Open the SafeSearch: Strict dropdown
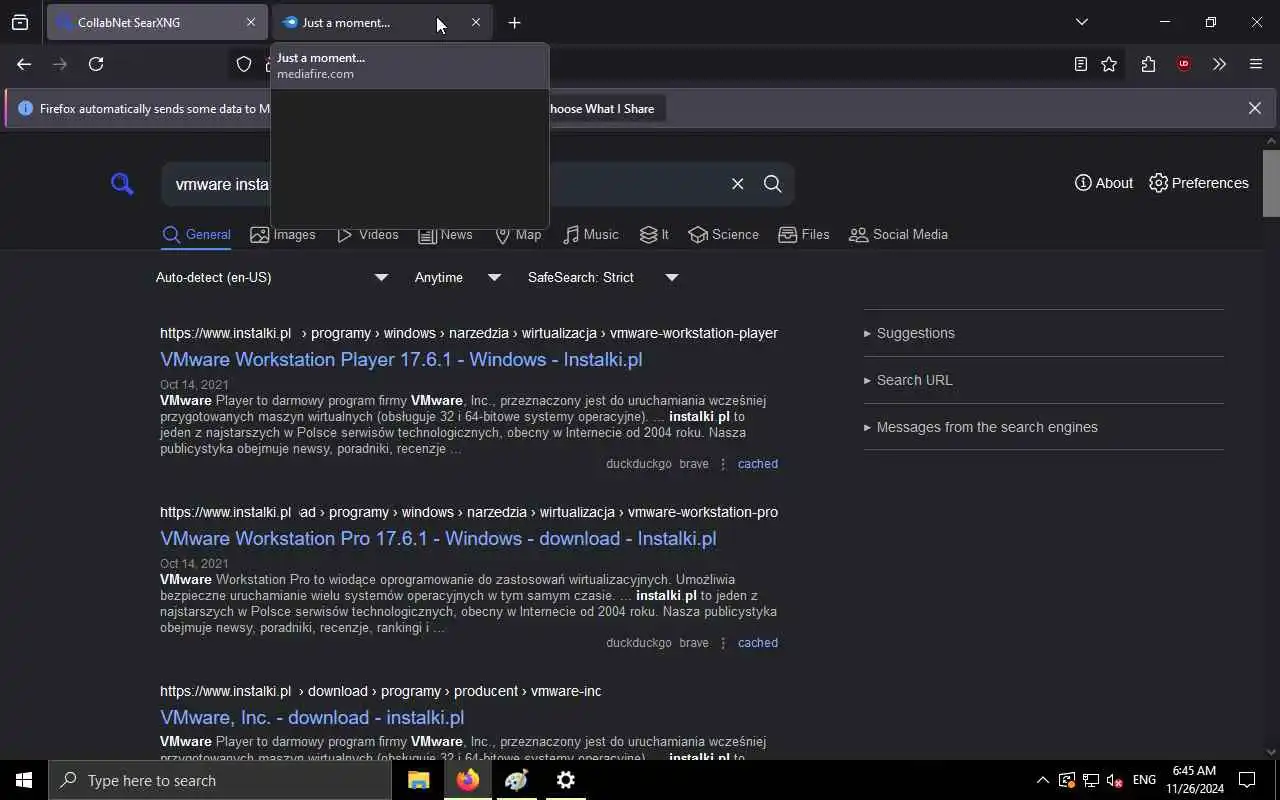This screenshot has width=1280, height=800. point(603,277)
